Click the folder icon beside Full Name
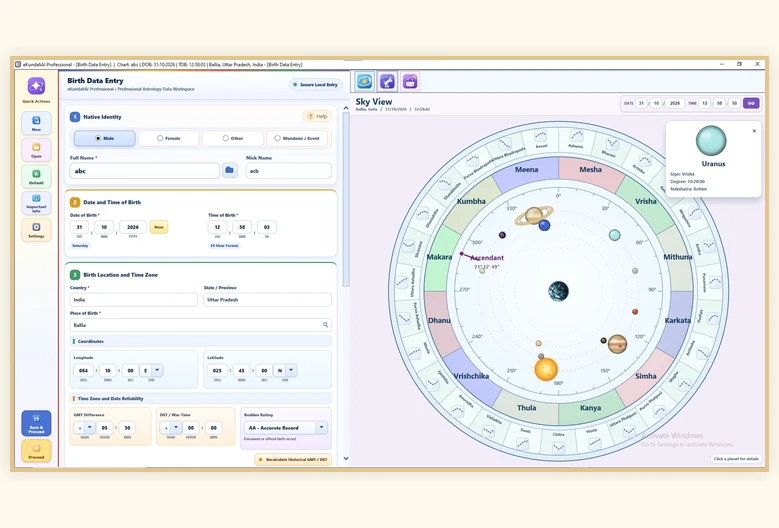The height and width of the screenshot is (528, 779). pyautogui.click(x=230, y=170)
